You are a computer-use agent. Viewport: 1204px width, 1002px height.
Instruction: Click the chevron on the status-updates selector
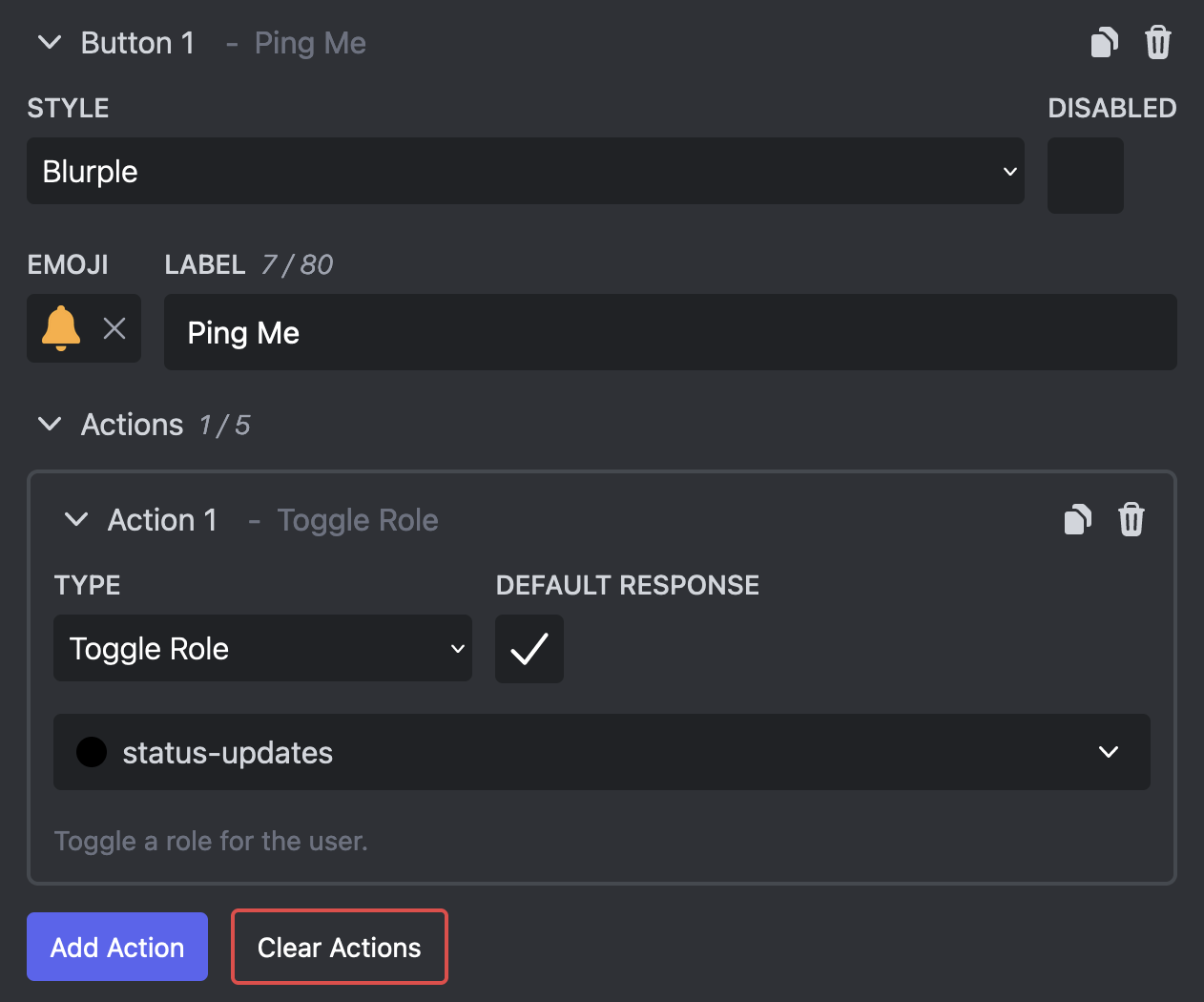coord(1108,752)
